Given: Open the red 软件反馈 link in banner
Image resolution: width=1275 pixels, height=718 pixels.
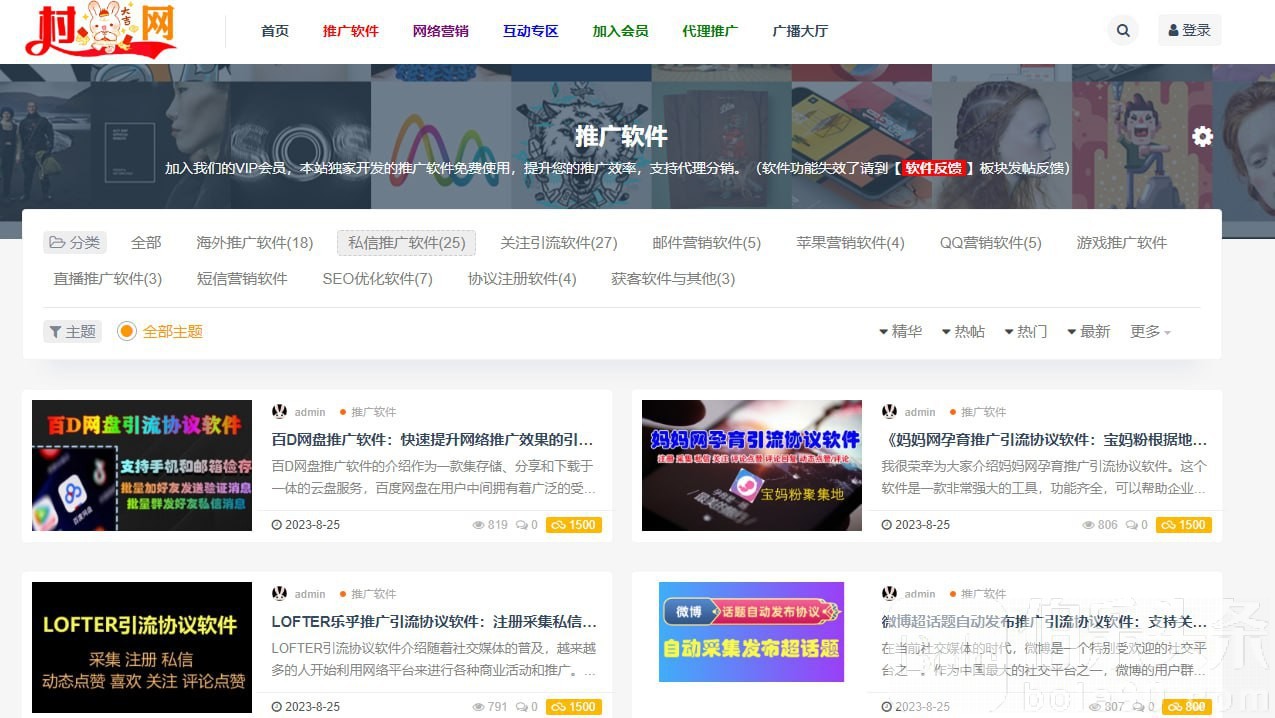Looking at the screenshot, I should [932, 168].
